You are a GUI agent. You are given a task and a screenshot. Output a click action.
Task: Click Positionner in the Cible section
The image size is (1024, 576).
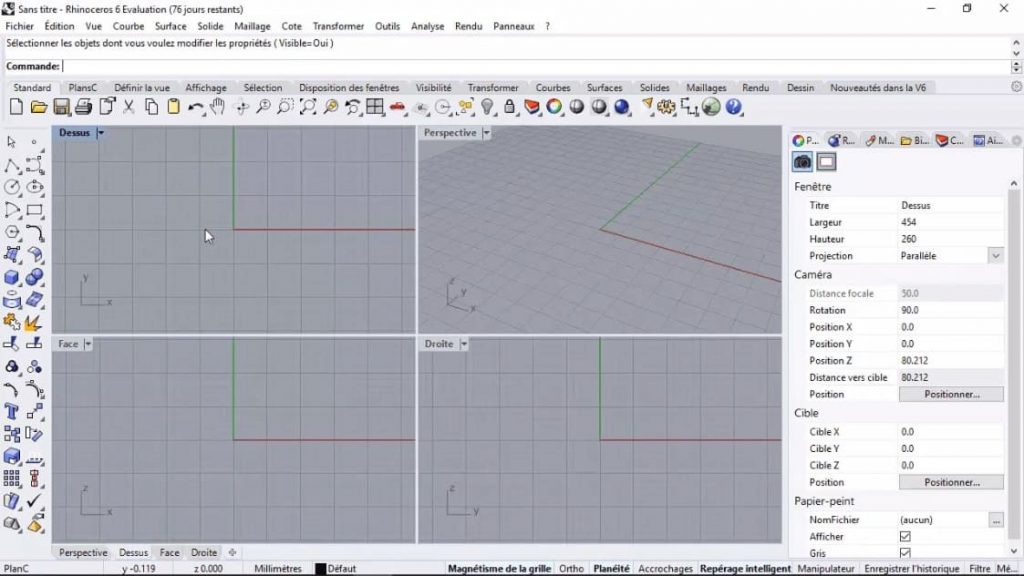click(x=950, y=481)
